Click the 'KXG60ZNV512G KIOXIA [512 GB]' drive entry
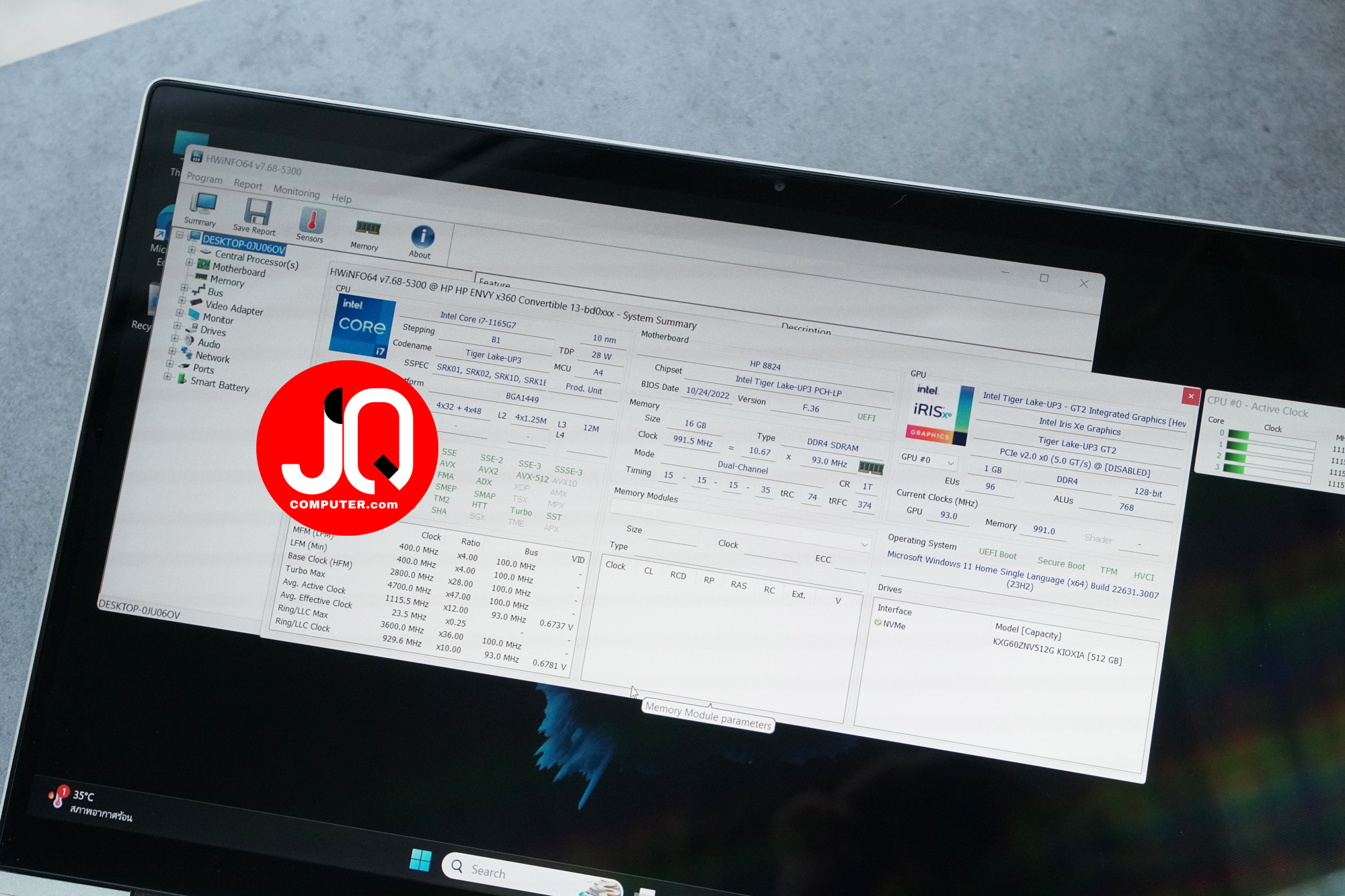This screenshot has height=896, width=1345. tap(1057, 651)
